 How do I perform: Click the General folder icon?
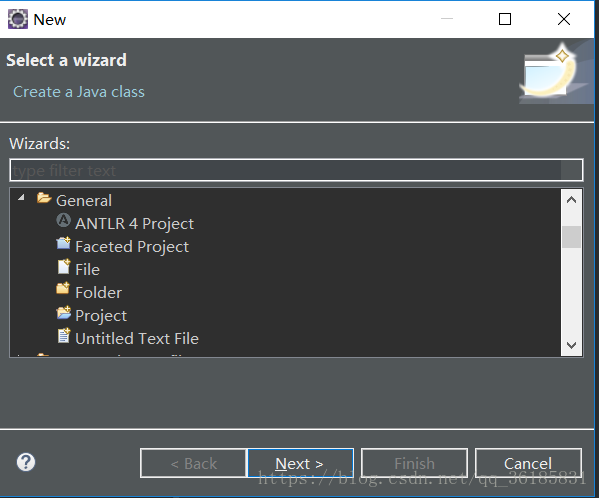pos(44,198)
